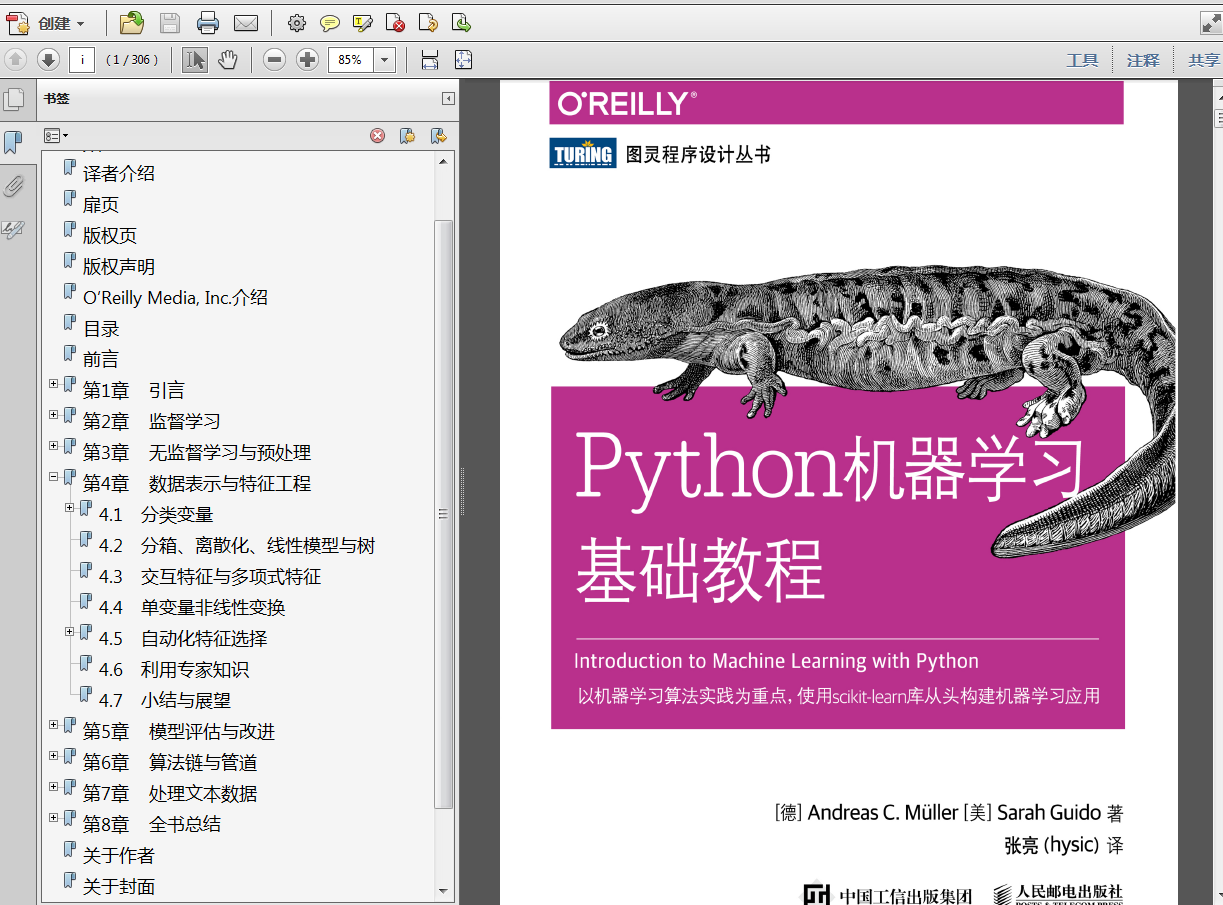The height and width of the screenshot is (905, 1223).
Task: Activate the hand pan tool
Action: click(x=228, y=60)
